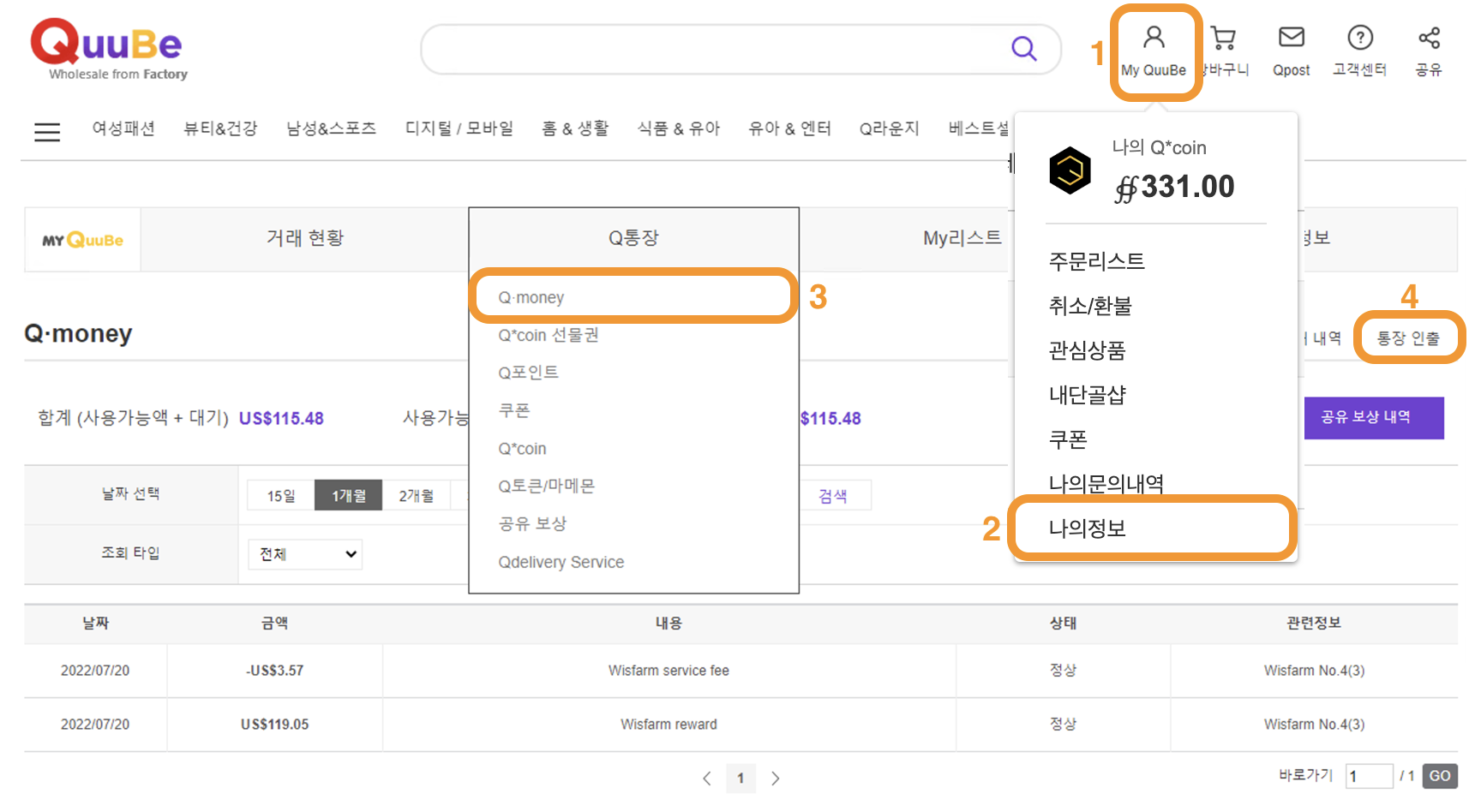Open 내단골샵 in account dropdown
1469x812 pixels.
pyautogui.click(x=1087, y=395)
